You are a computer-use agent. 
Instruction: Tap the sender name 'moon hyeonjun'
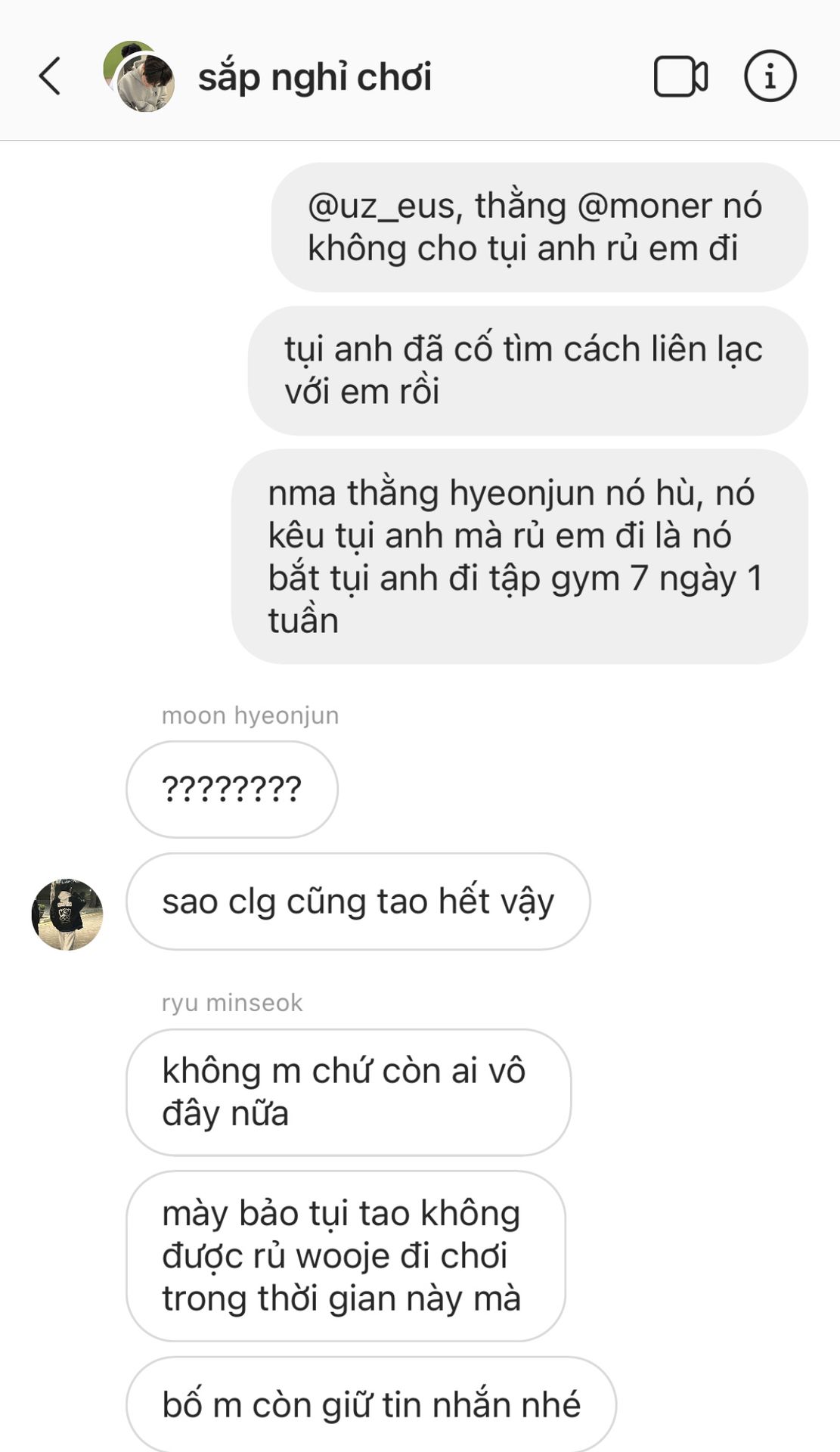click(250, 715)
